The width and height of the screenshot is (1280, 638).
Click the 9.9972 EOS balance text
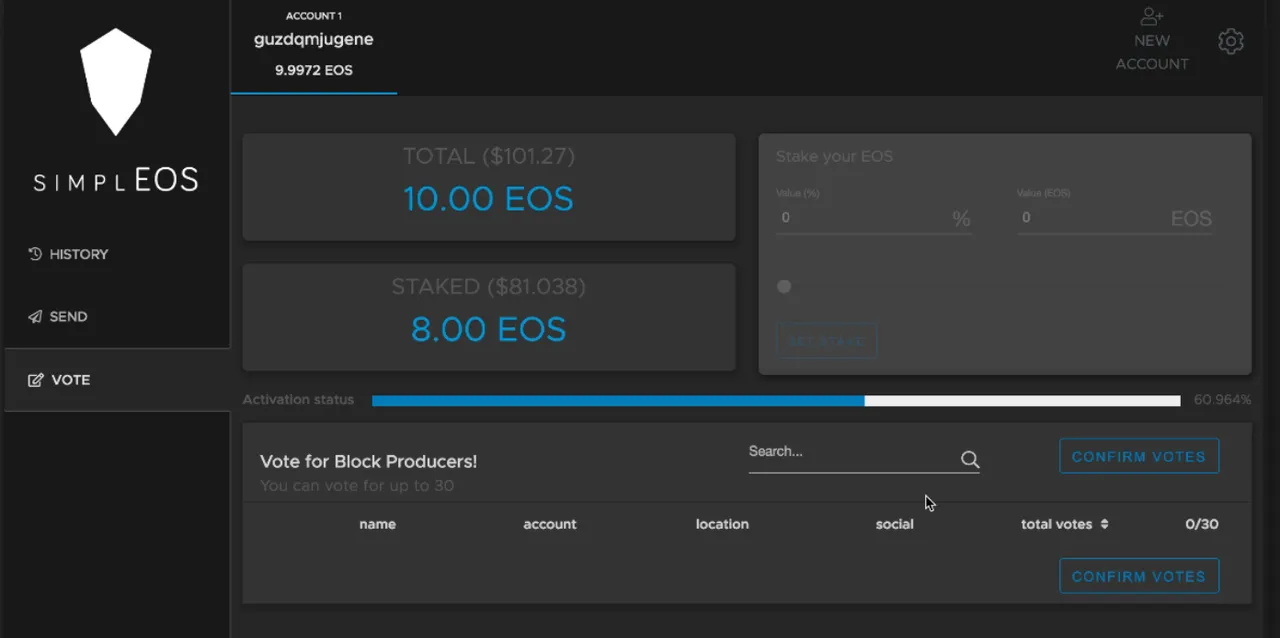tap(314, 71)
